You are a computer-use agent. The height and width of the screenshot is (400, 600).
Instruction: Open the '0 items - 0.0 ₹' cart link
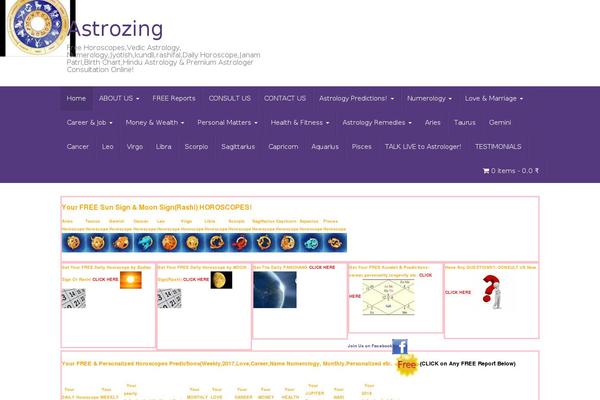click(511, 171)
